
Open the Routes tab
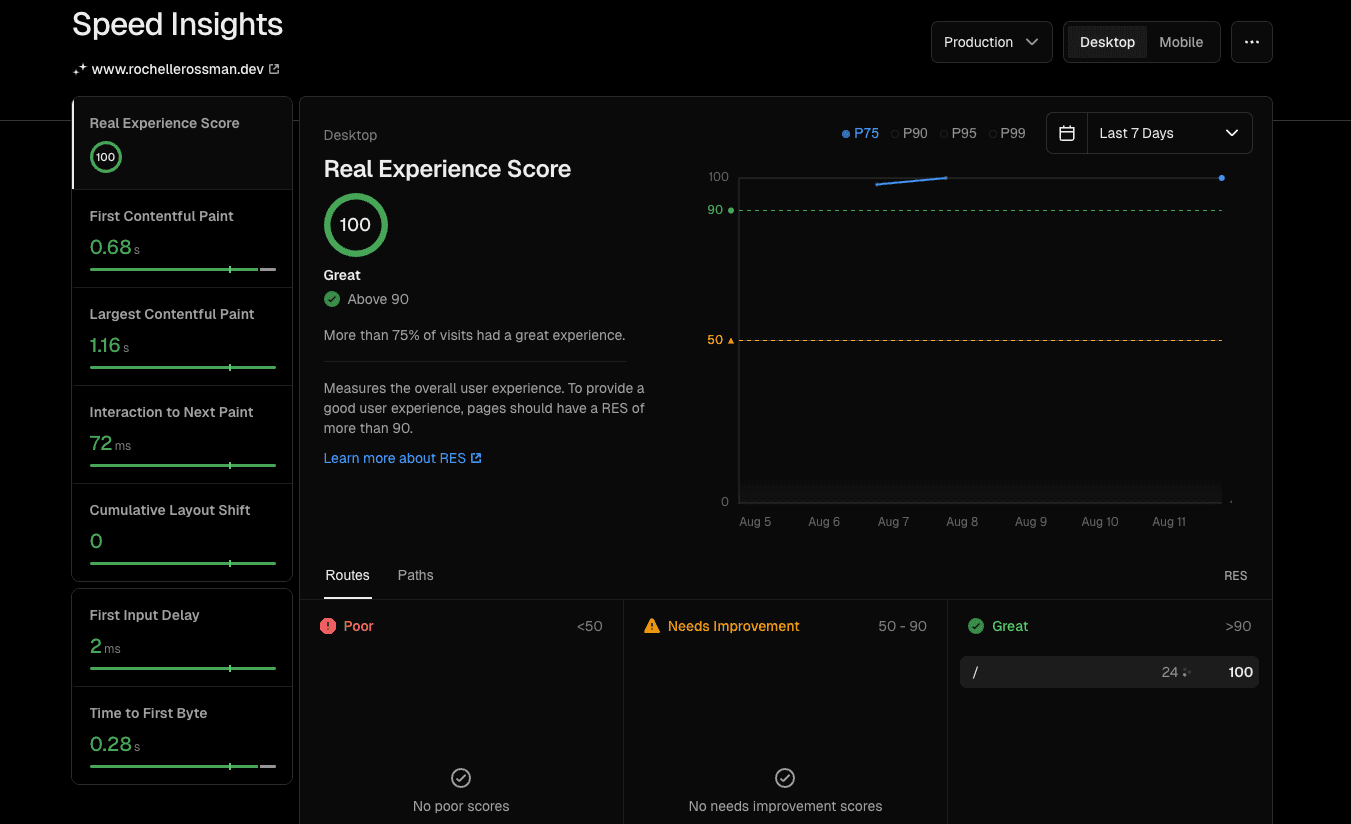pos(347,575)
